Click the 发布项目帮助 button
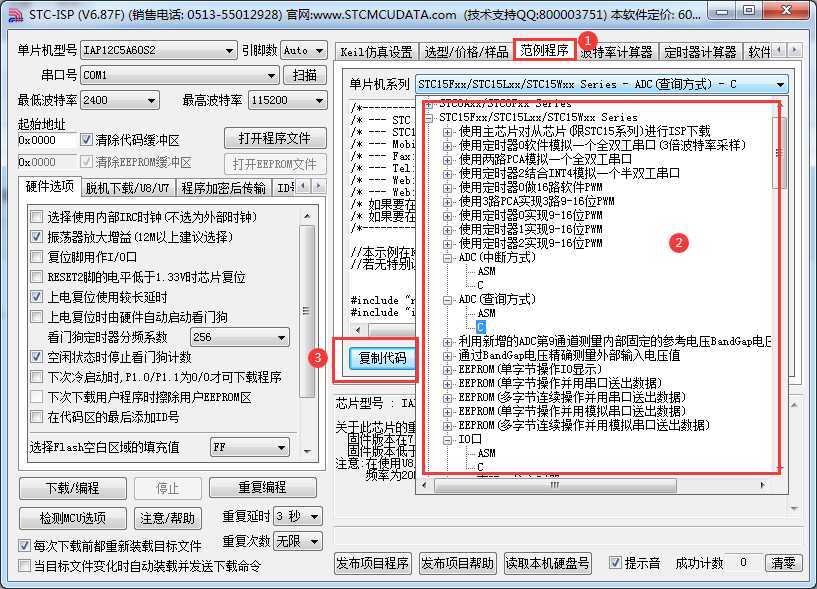 click(457, 563)
